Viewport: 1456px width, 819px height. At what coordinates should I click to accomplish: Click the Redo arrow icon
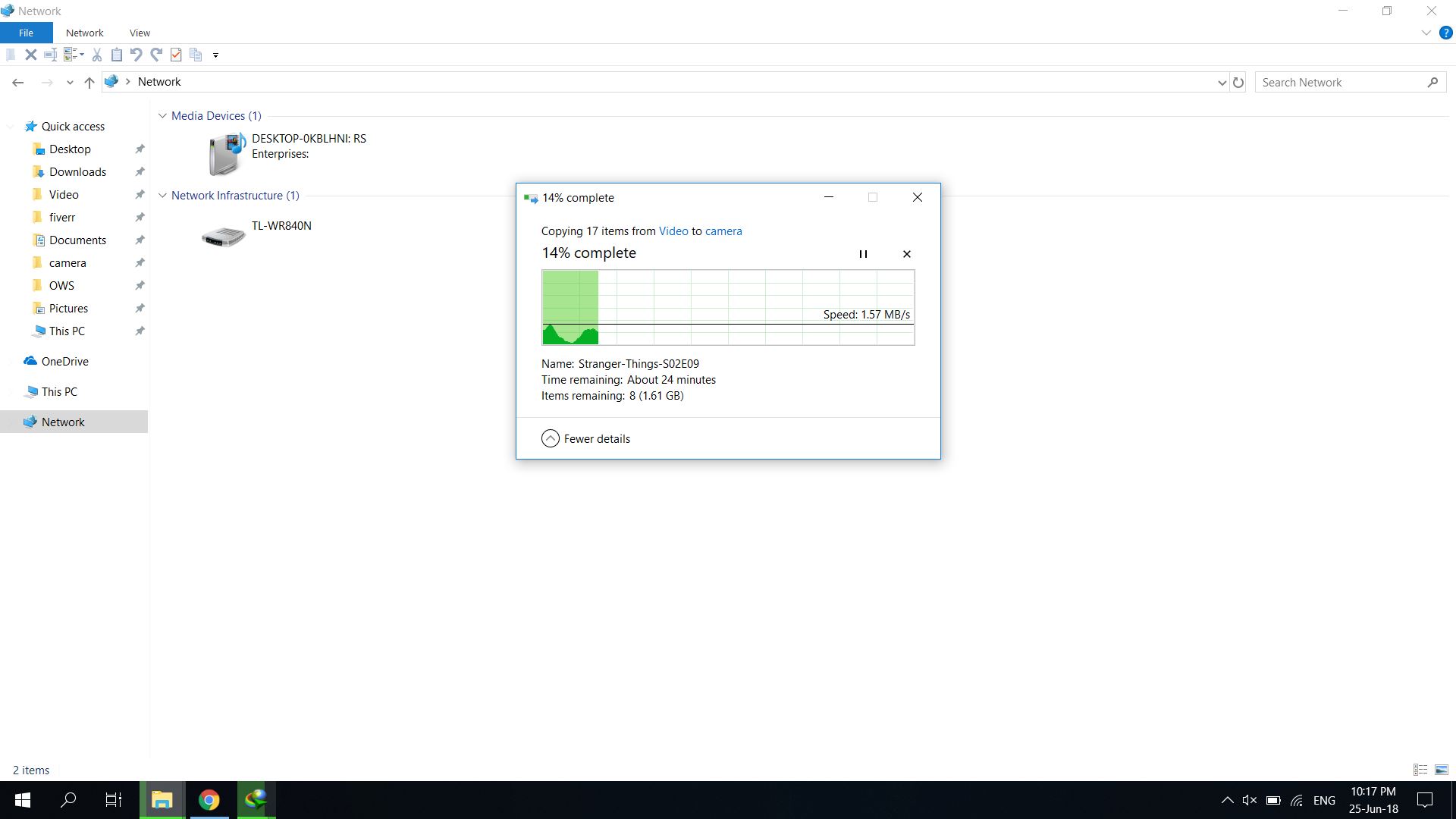(x=156, y=55)
